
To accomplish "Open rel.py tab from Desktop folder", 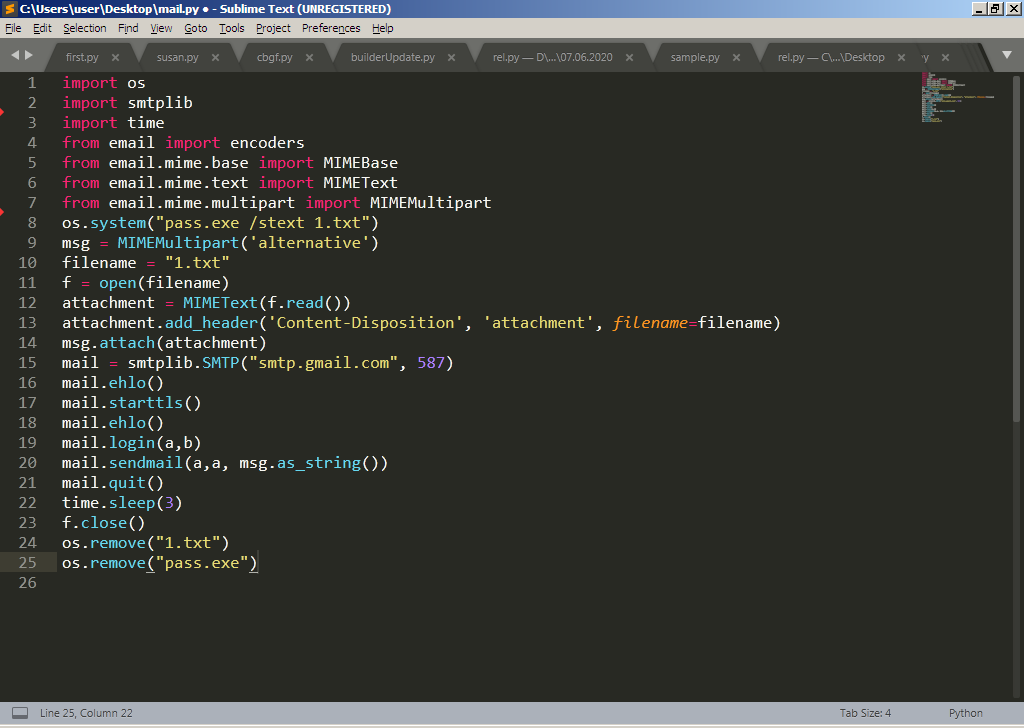I will pos(831,57).
